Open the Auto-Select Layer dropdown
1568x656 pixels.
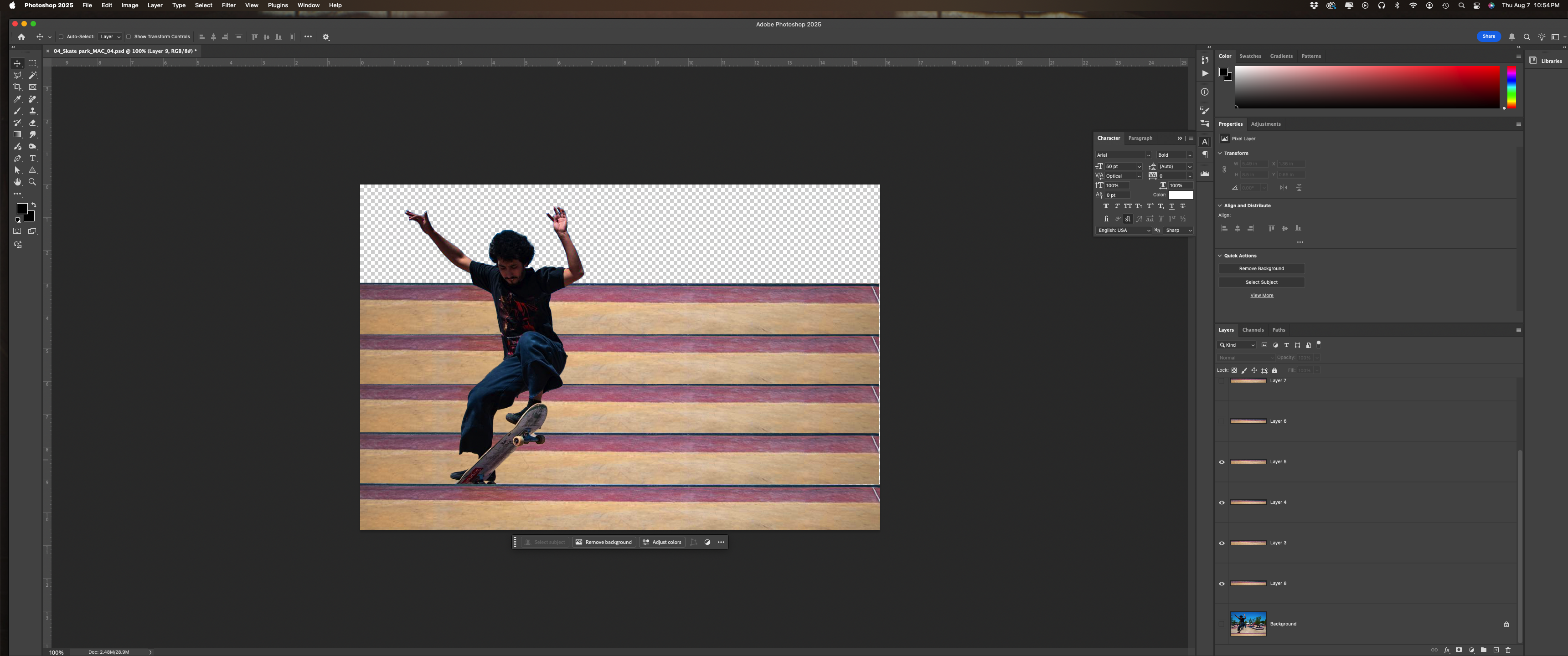(111, 37)
